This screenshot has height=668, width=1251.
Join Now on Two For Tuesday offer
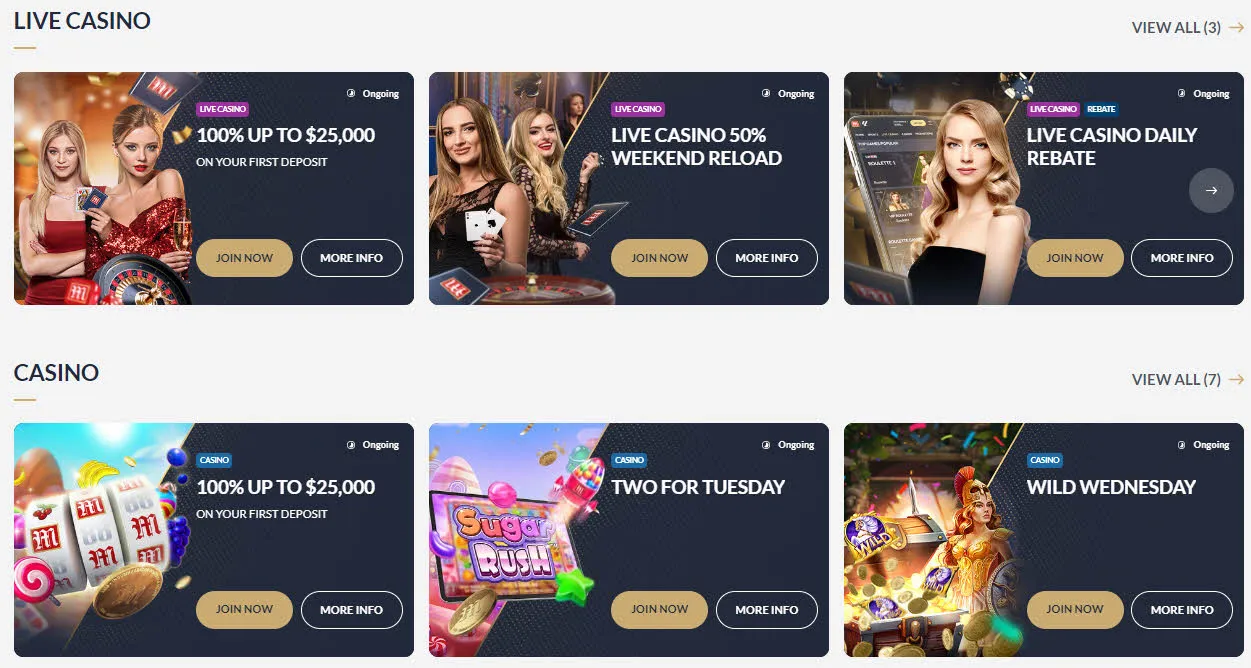click(x=659, y=609)
